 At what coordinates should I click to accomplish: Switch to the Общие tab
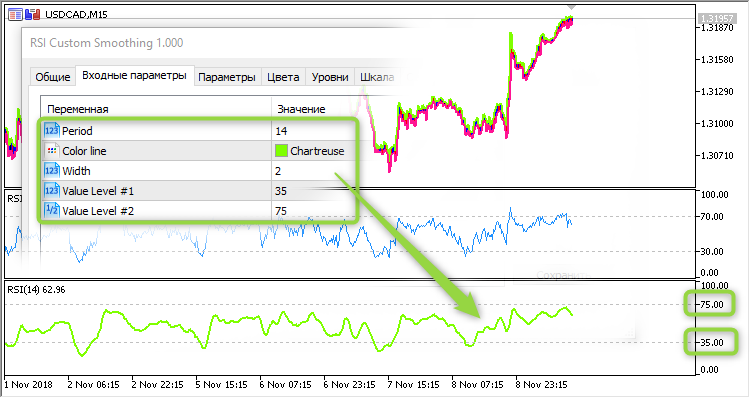coord(53,77)
